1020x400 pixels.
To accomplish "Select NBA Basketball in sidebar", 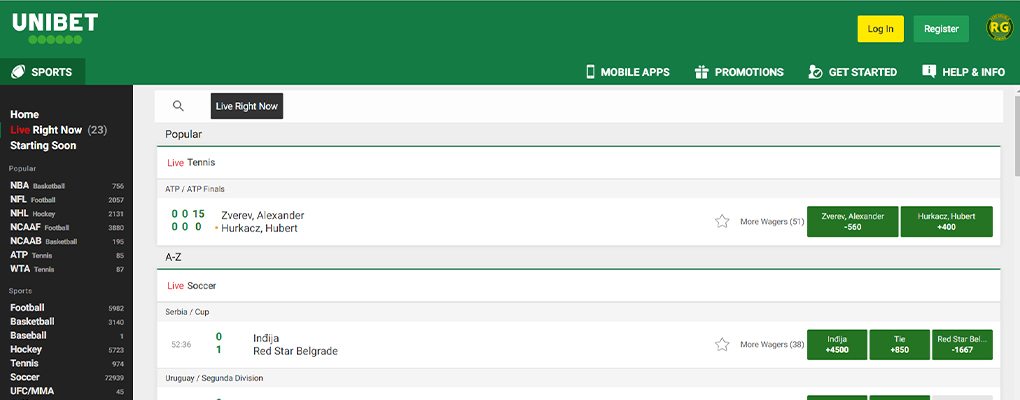I will click(x=66, y=185).
